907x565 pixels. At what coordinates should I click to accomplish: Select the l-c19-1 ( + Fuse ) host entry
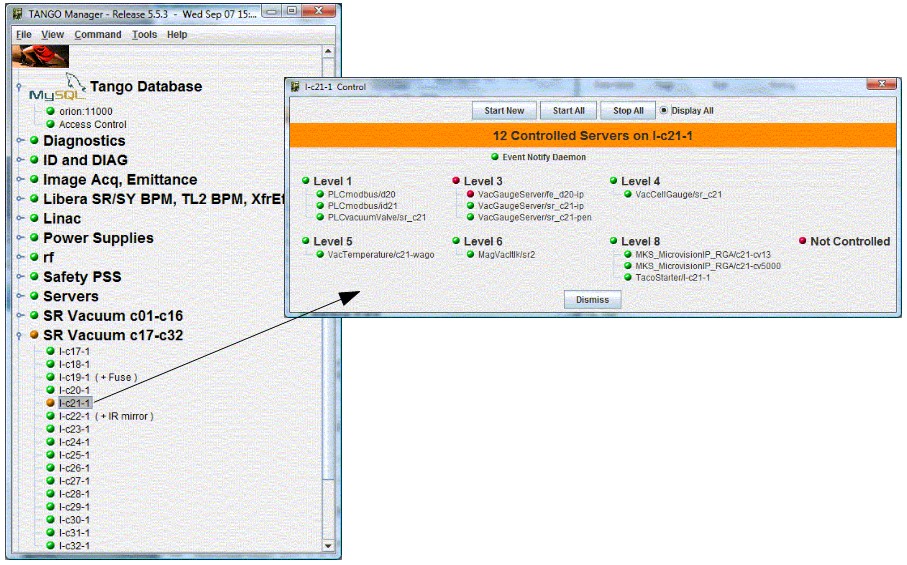coord(97,377)
